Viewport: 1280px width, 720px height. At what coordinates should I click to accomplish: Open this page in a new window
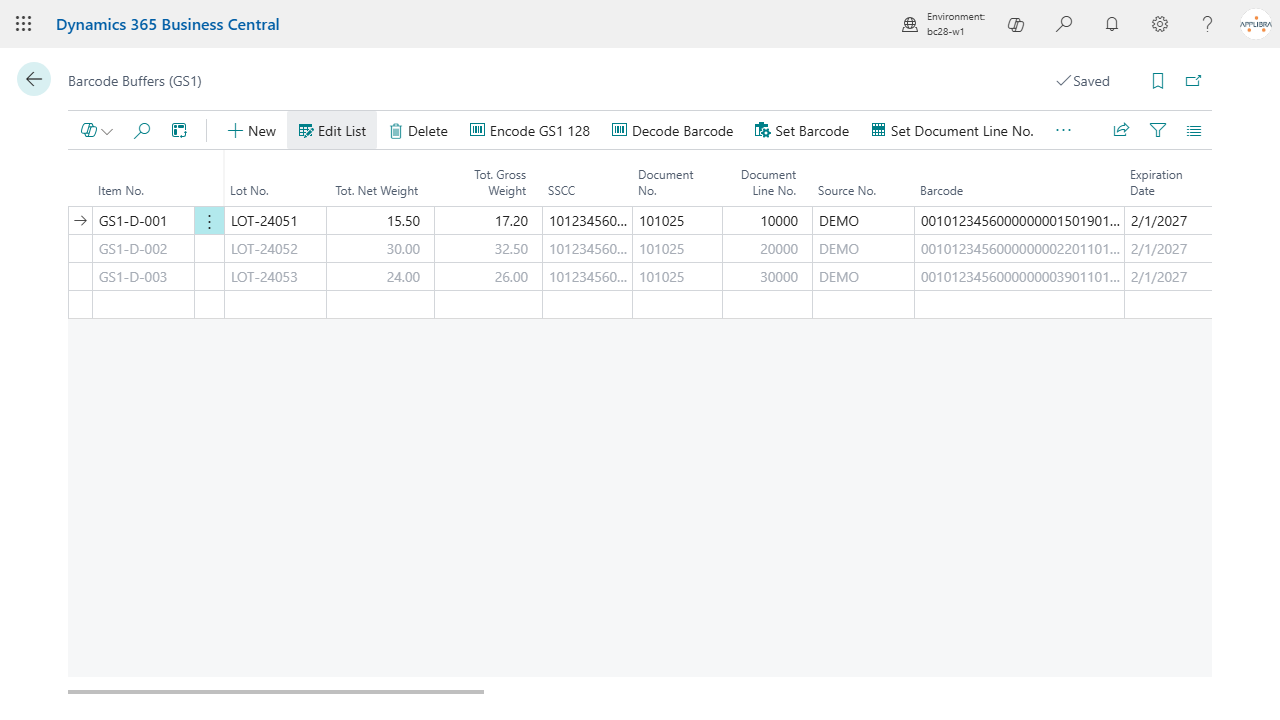pyautogui.click(x=1193, y=81)
